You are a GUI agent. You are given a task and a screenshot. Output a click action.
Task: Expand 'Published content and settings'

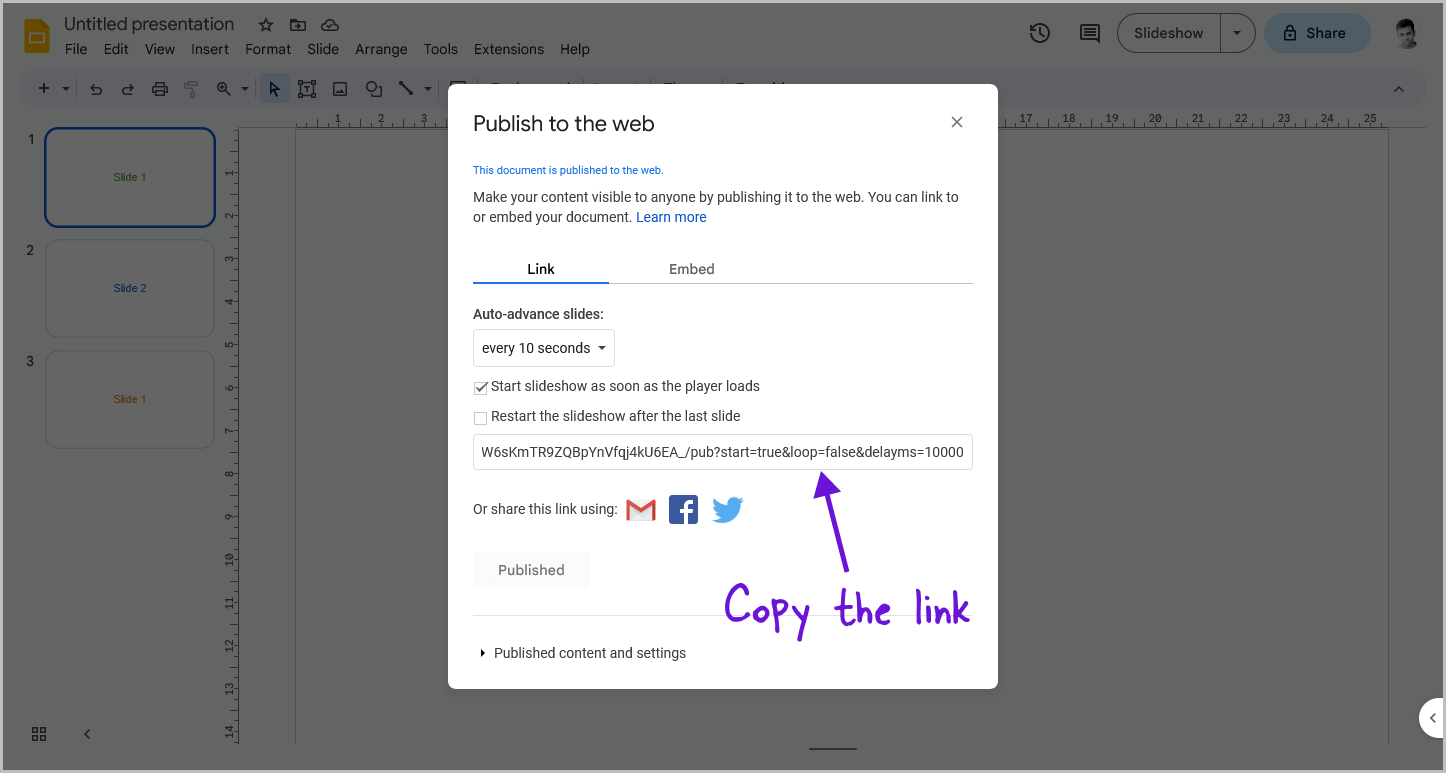click(x=589, y=653)
